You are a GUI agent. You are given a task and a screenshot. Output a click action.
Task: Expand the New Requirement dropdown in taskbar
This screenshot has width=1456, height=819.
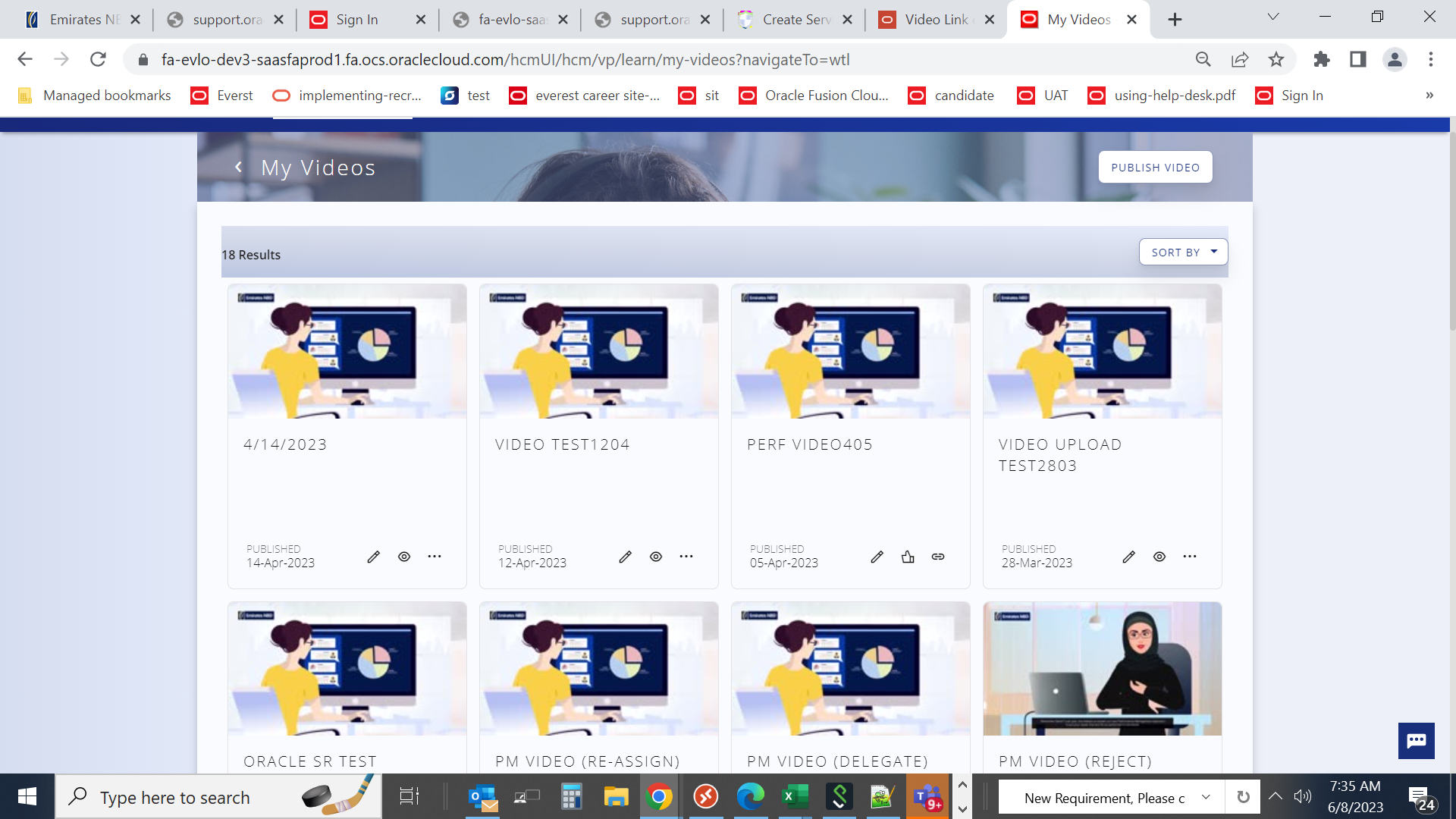1204,796
